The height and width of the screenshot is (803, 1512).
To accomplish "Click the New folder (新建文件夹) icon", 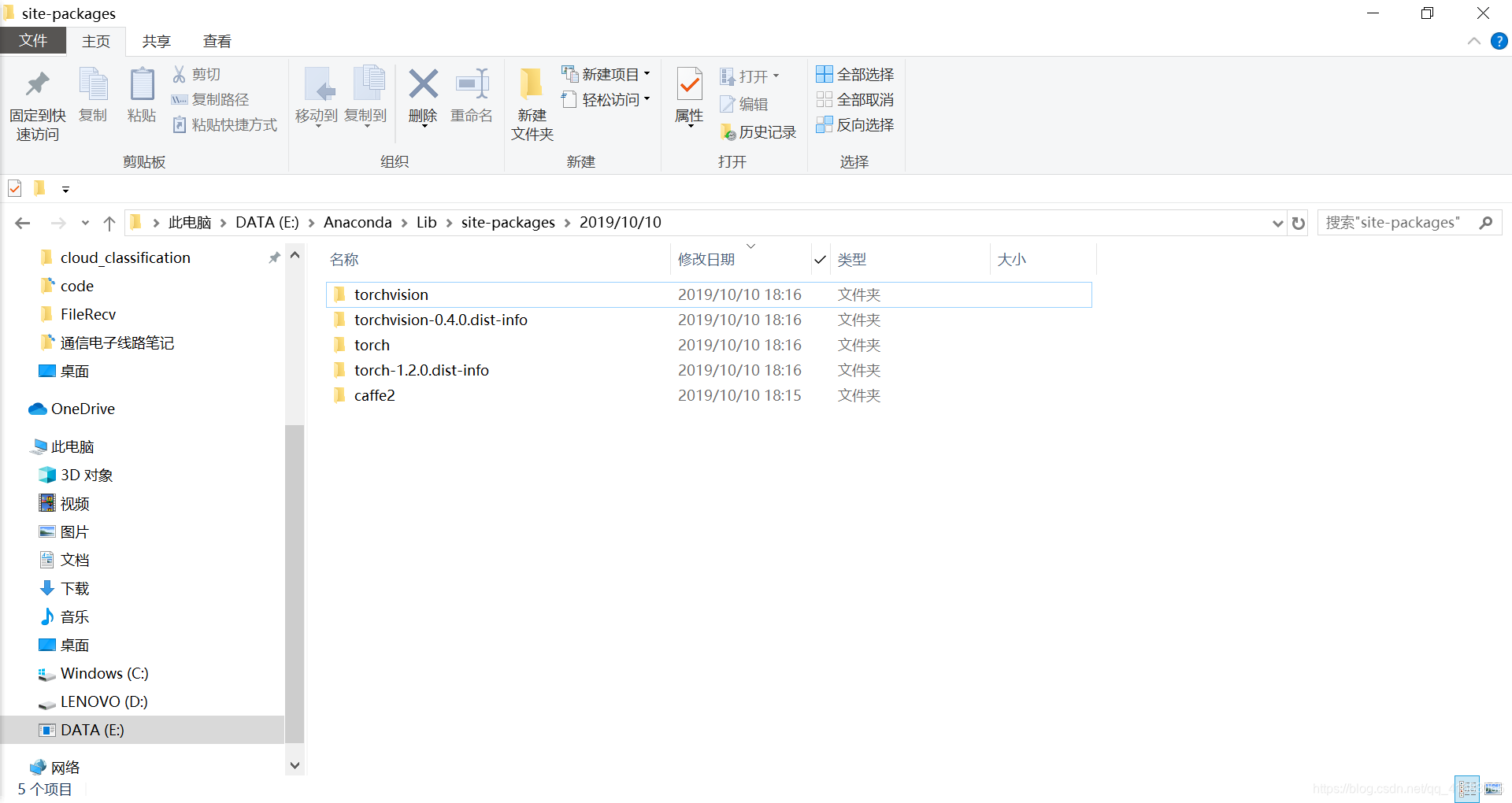I will point(532,83).
